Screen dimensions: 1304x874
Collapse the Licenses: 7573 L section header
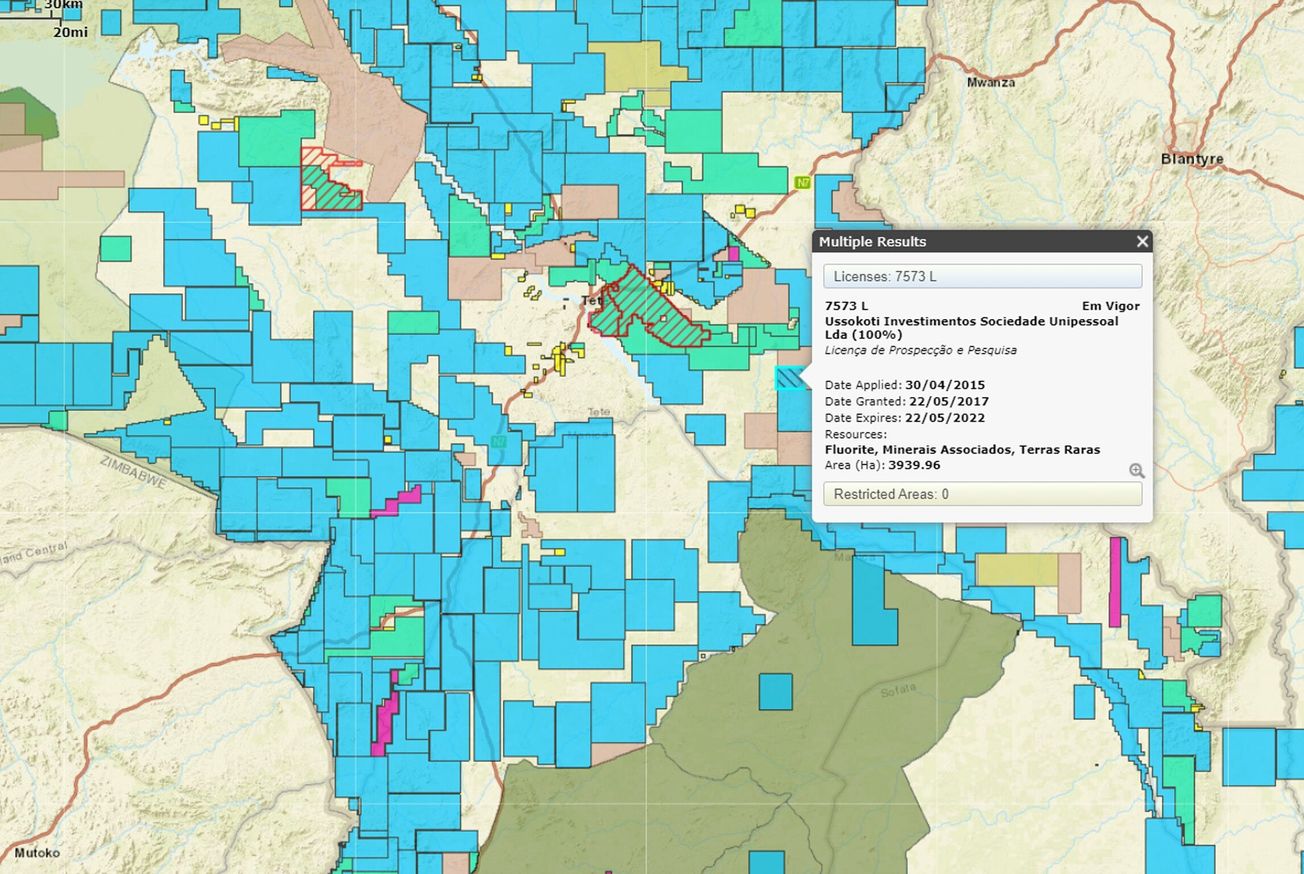click(983, 275)
